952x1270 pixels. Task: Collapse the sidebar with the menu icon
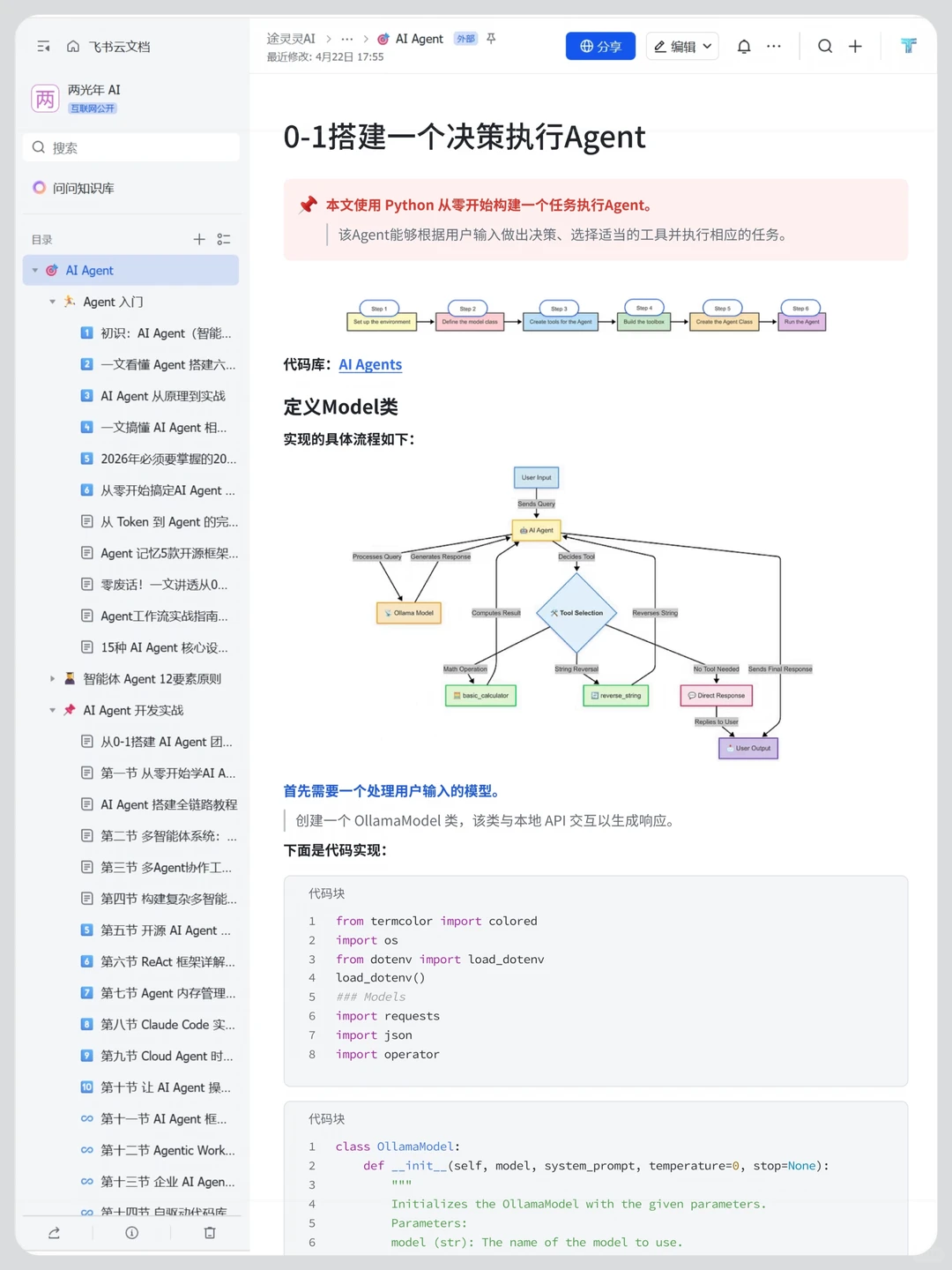[x=43, y=47]
